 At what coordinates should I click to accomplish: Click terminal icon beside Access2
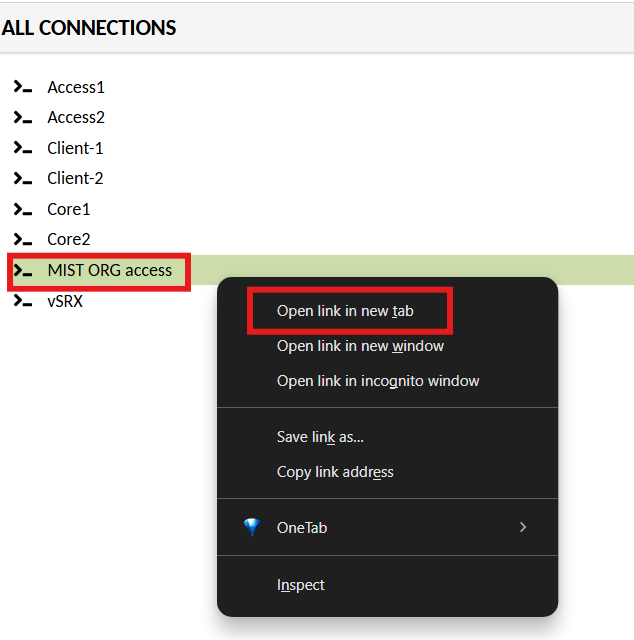pos(23,117)
